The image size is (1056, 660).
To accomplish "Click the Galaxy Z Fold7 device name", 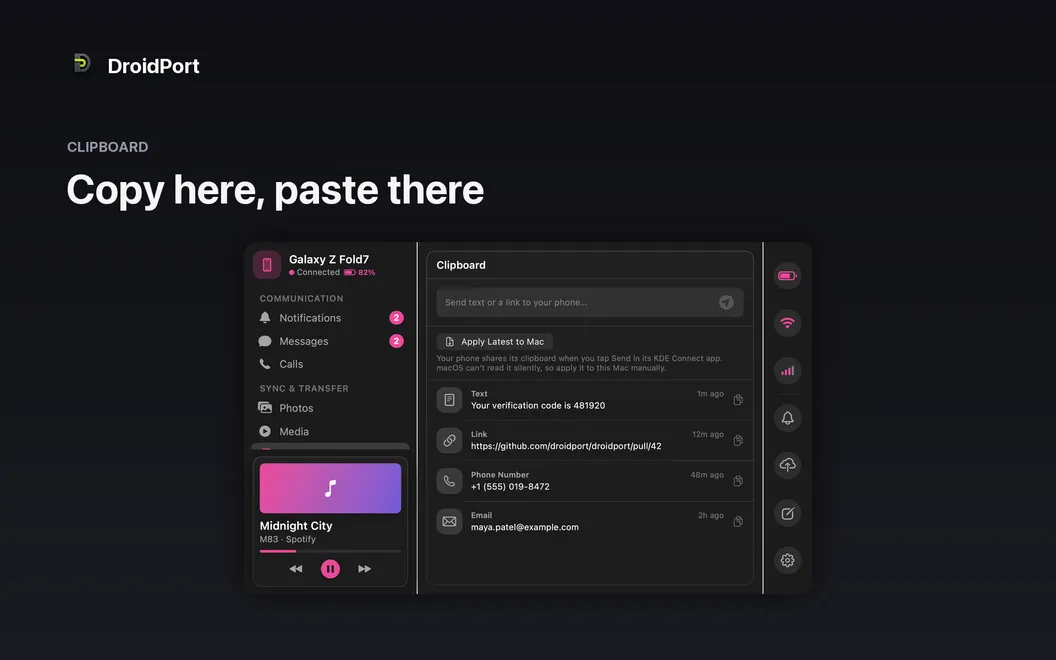I will pyautogui.click(x=329, y=259).
